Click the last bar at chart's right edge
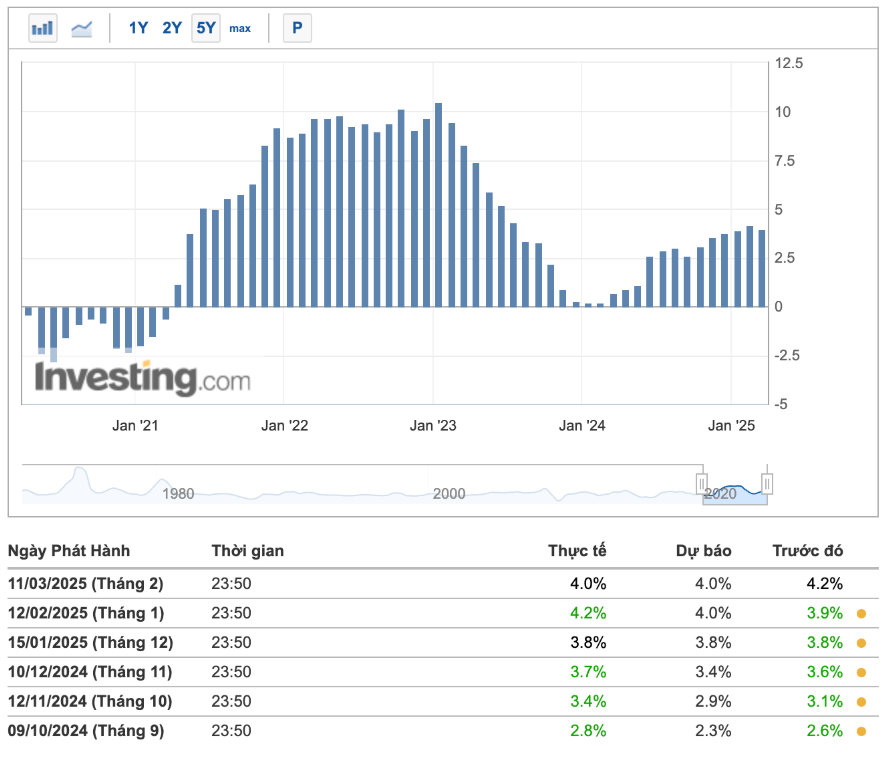Screen dimensions: 893x763 coord(762,268)
